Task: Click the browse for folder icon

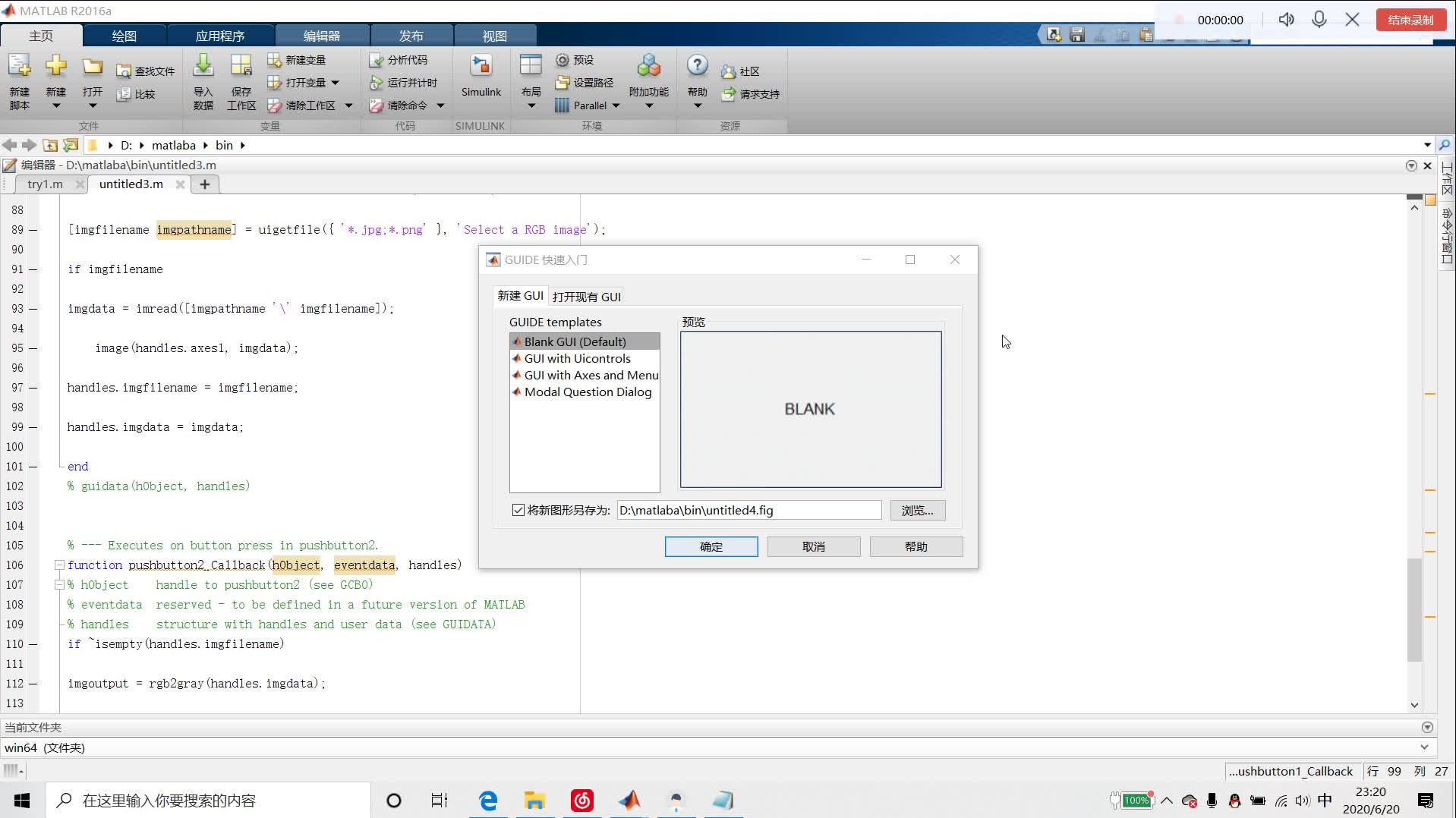Action: point(71,145)
